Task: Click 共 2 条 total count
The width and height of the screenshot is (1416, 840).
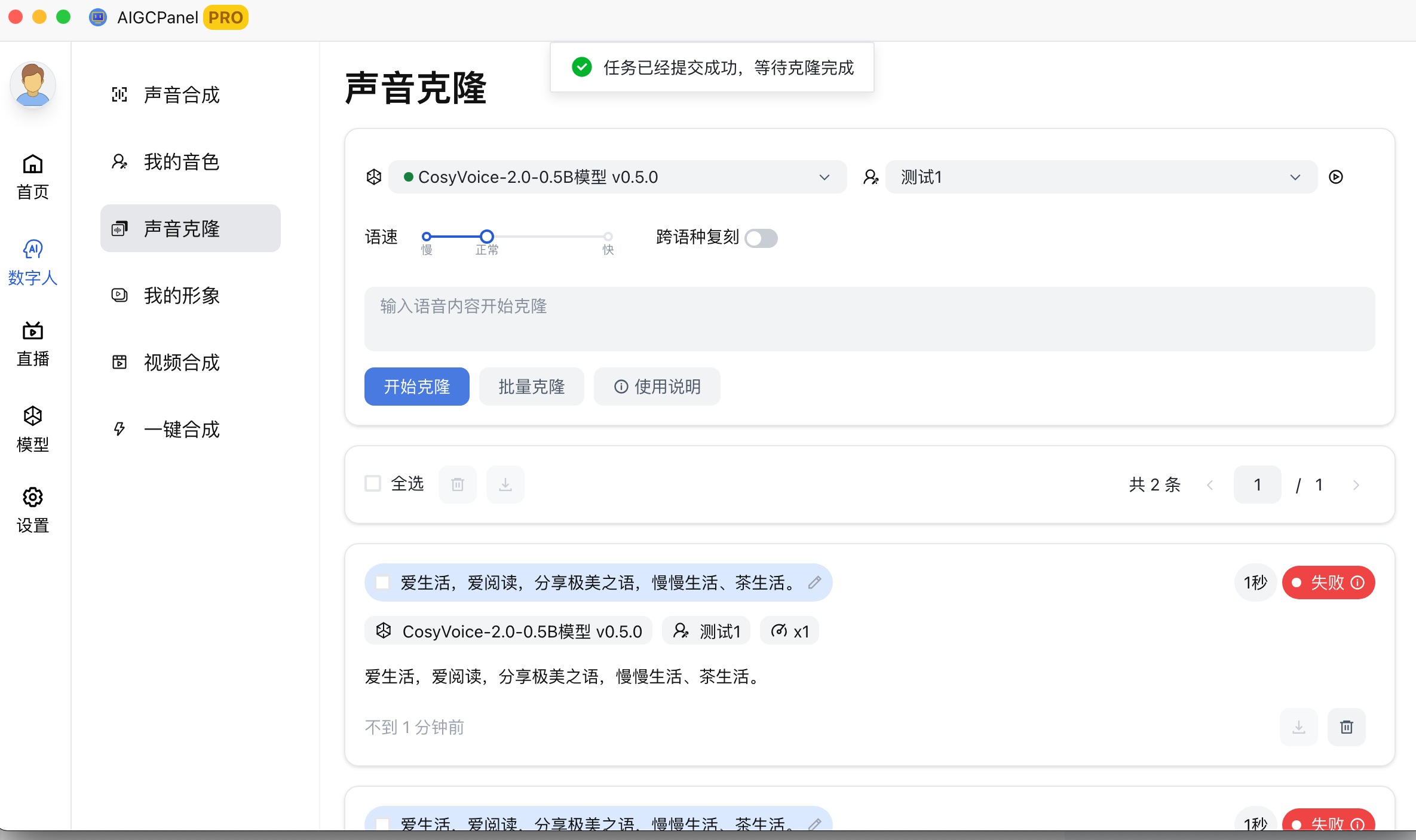Action: (x=1155, y=485)
